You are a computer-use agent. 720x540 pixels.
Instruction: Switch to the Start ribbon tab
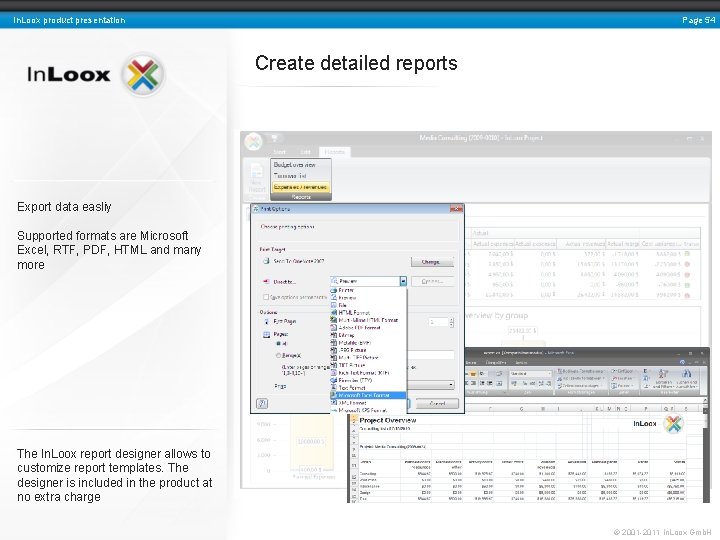pos(280,152)
